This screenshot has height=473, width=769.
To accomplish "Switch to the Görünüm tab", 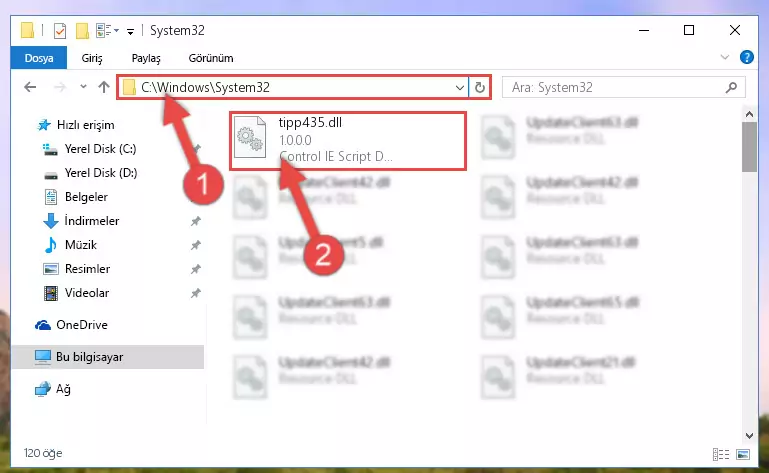I will coord(211,58).
